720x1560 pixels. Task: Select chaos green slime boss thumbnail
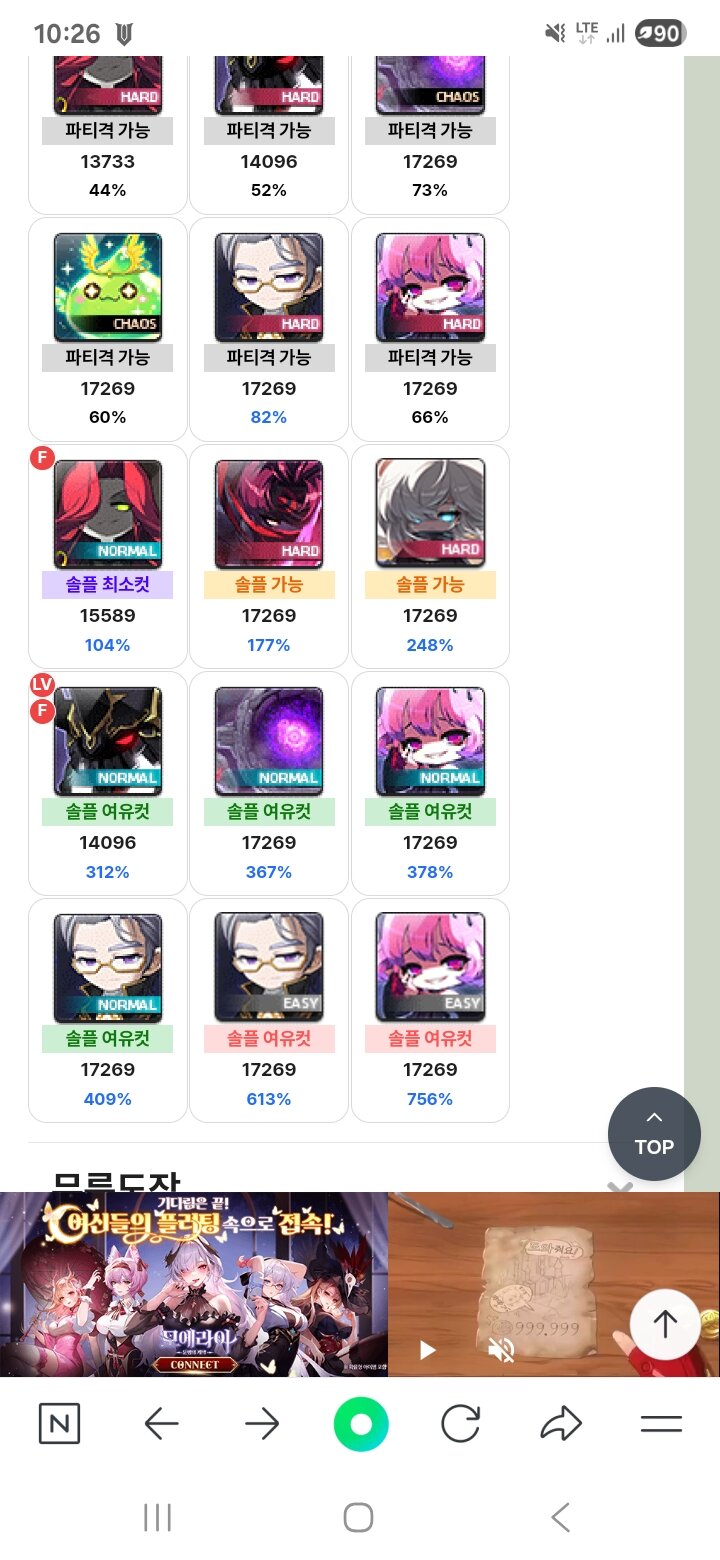(x=108, y=288)
